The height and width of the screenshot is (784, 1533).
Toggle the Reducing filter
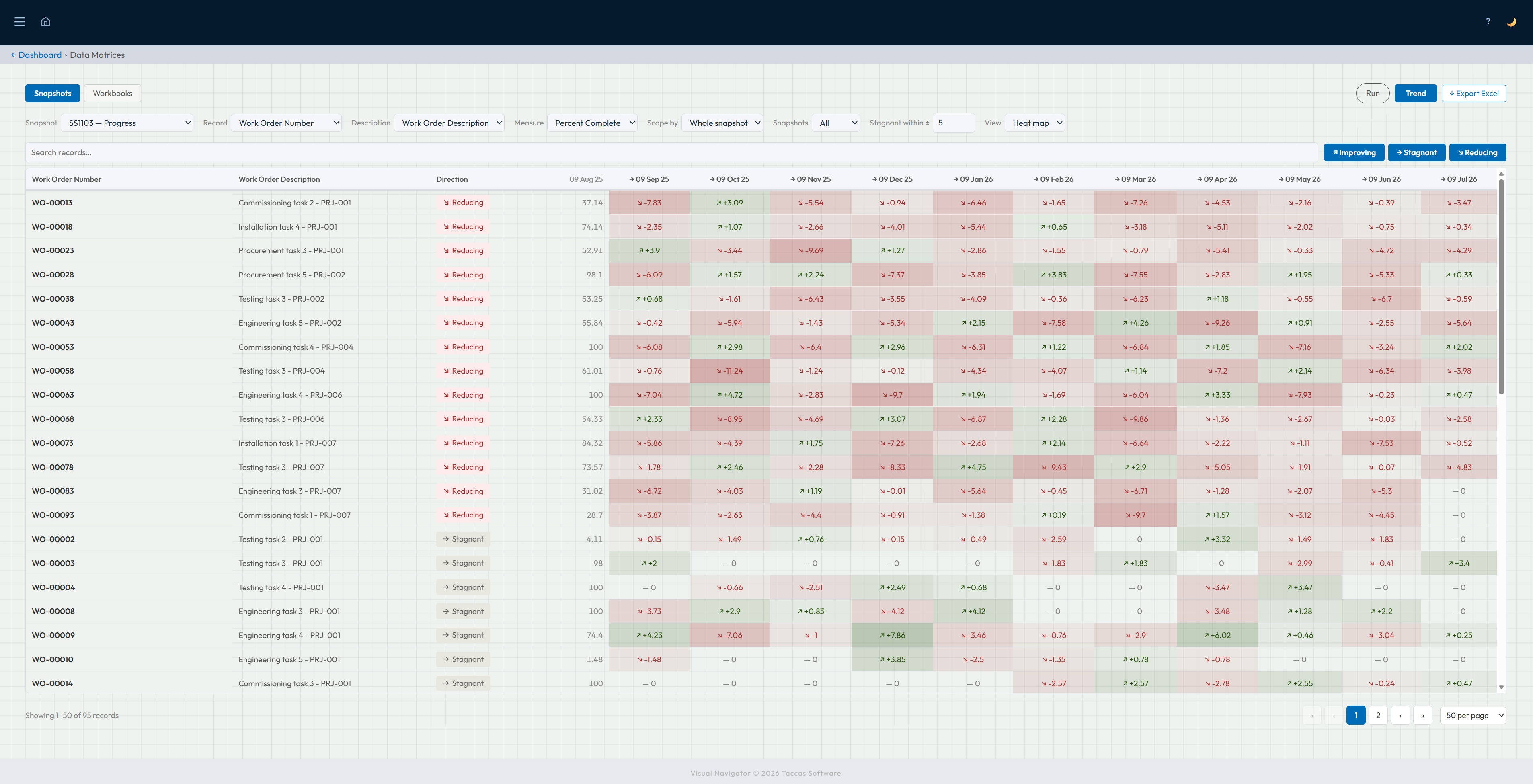point(1477,152)
